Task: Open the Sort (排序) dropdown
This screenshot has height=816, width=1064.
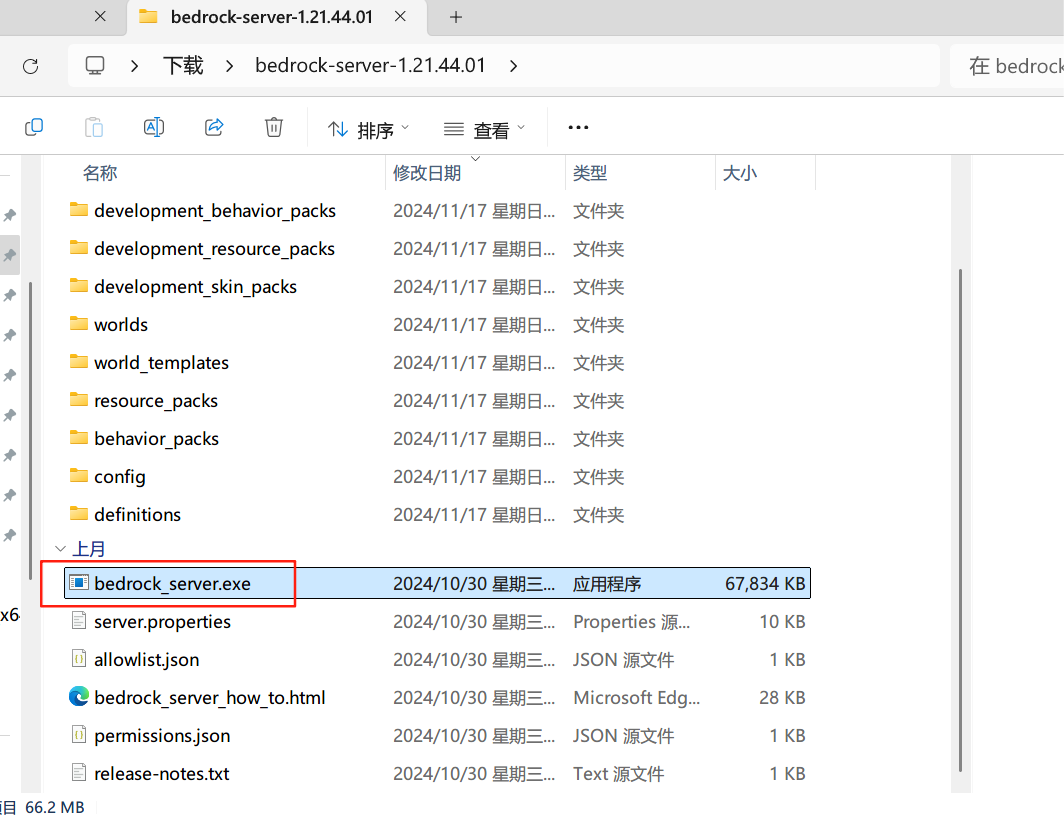Action: point(368,129)
